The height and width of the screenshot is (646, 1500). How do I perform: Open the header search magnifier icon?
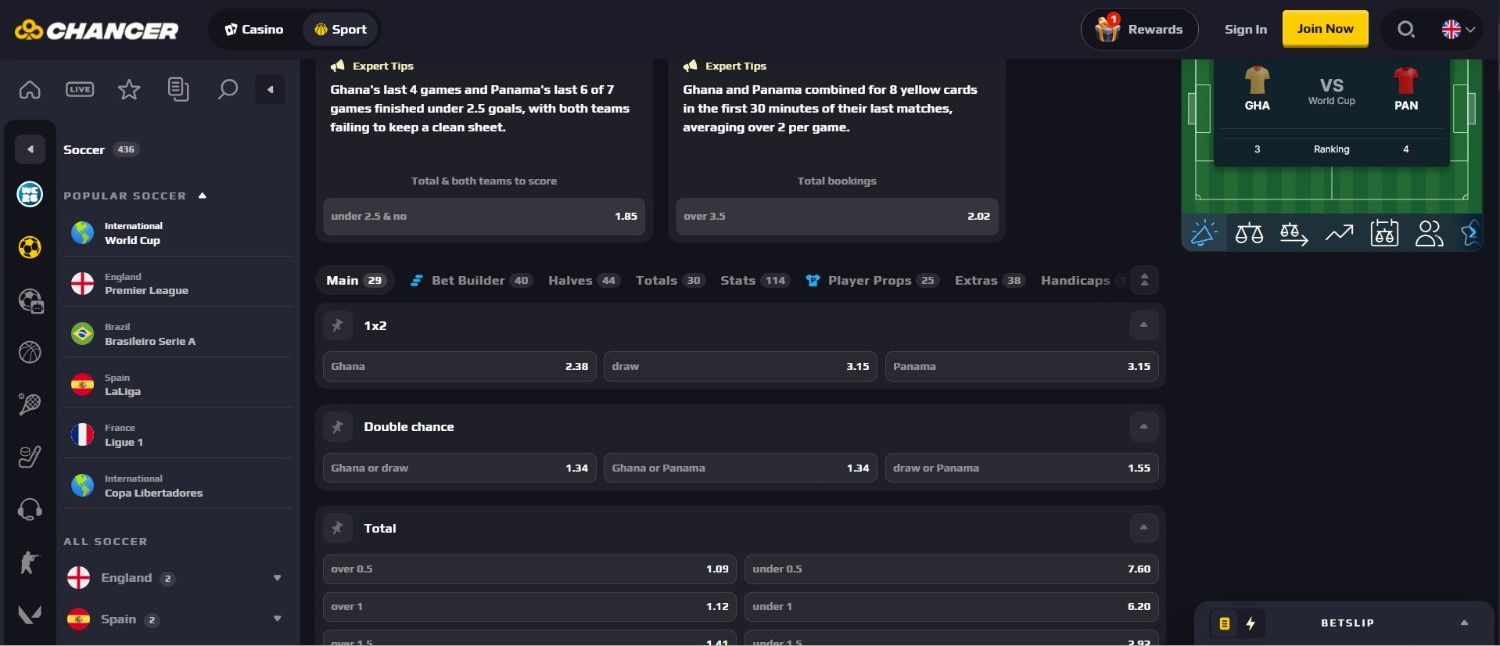tap(1406, 29)
